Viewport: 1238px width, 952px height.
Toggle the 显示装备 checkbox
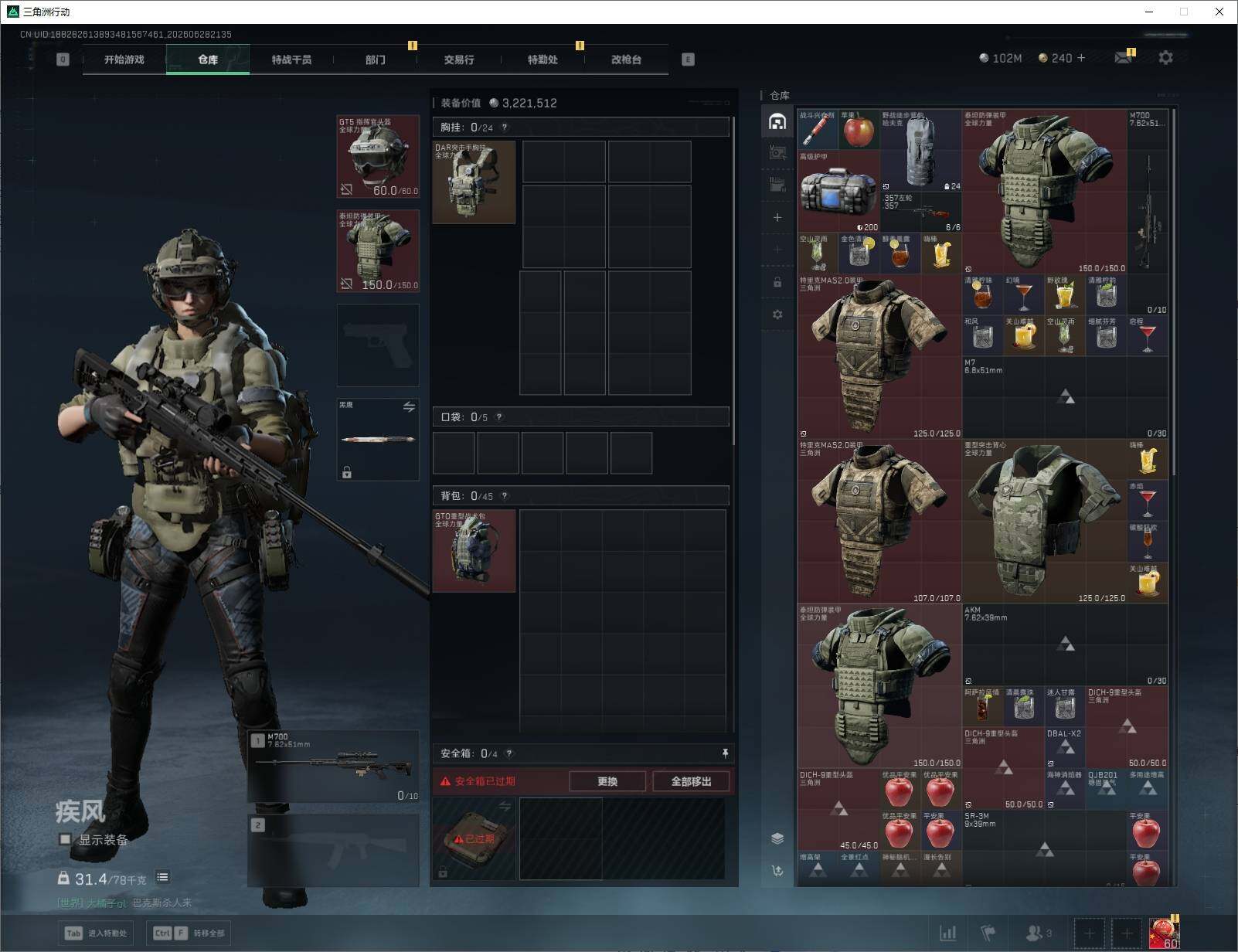[66, 839]
